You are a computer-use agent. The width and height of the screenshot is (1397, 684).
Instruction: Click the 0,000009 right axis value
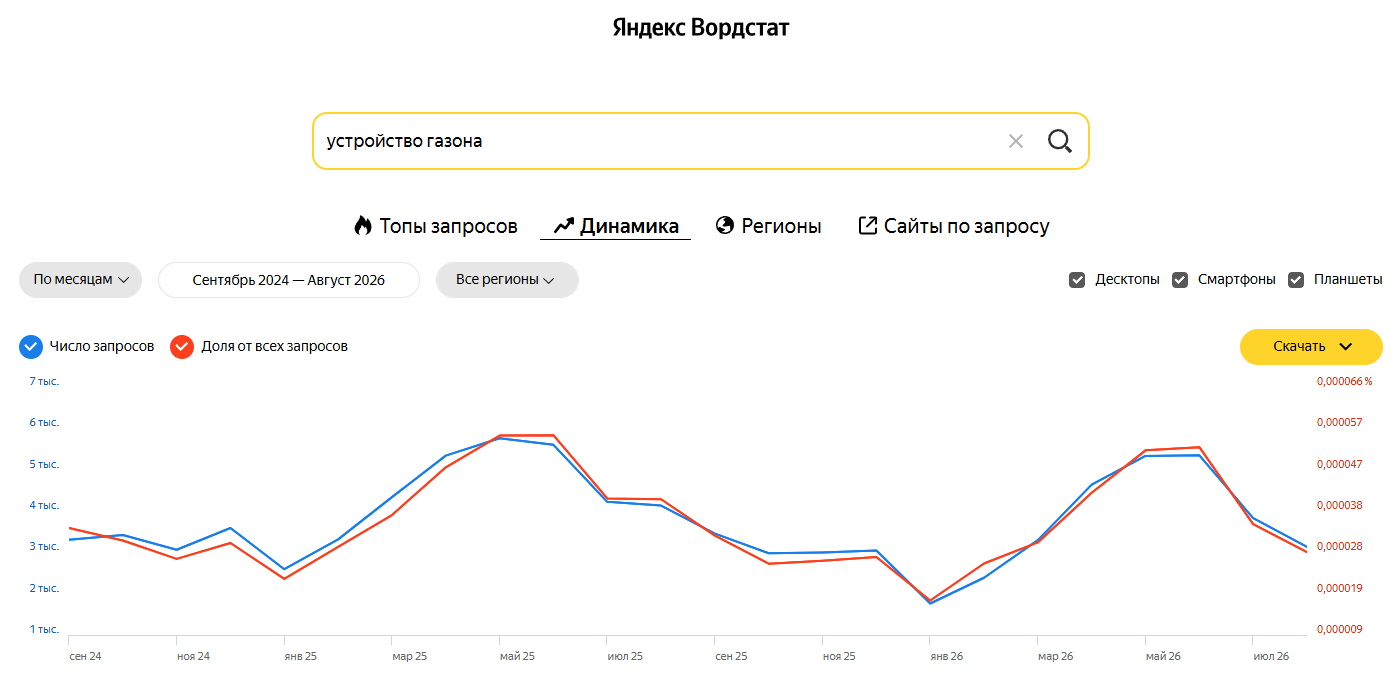point(1339,630)
